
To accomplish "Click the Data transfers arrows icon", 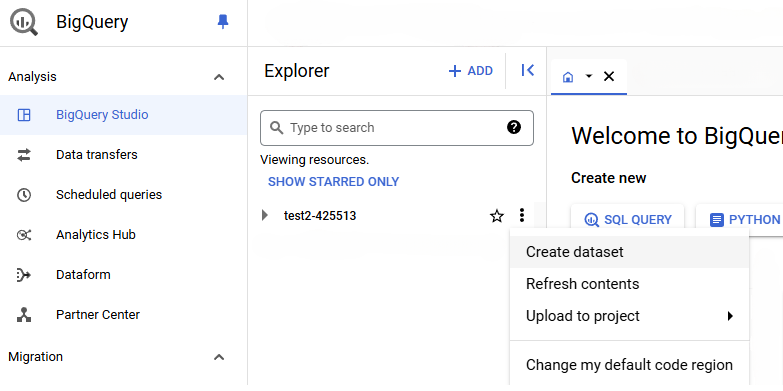I will point(24,155).
